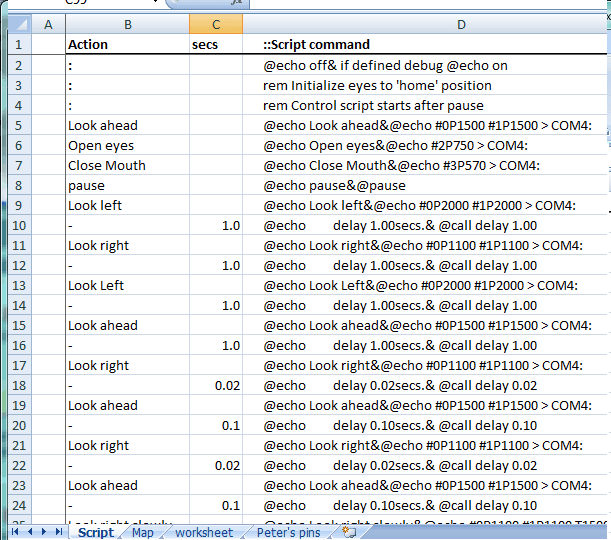
Task: Select the 'Look ahead' cell in row 5
Action: (127, 125)
